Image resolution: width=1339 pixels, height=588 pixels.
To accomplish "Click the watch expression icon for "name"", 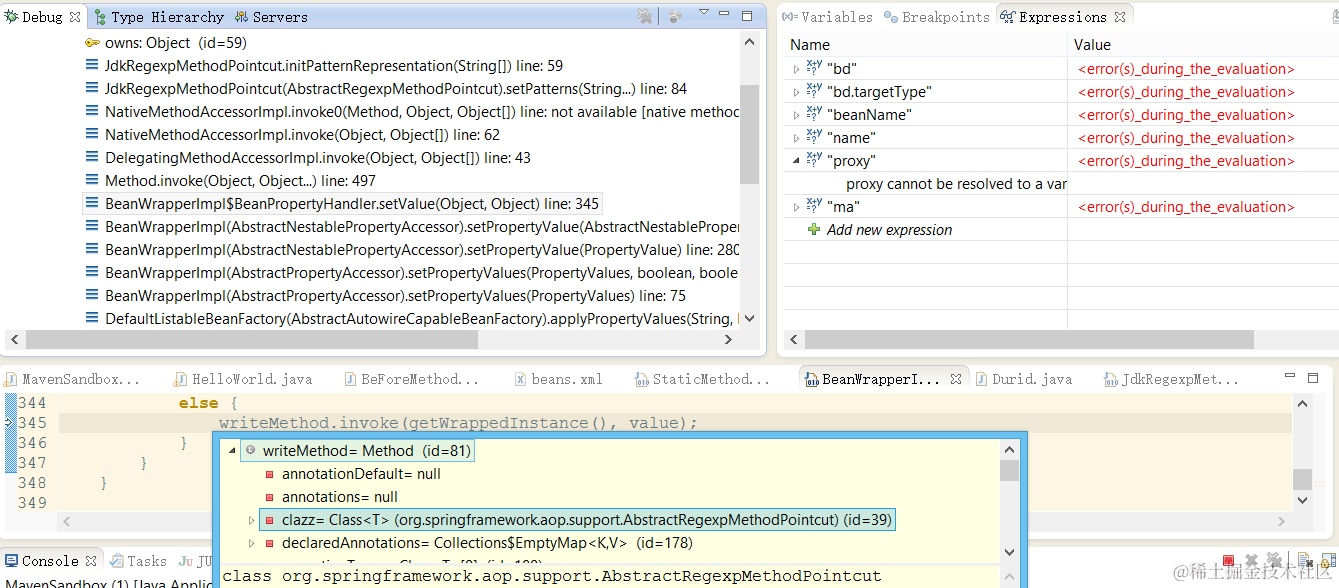I will point(814,137).
